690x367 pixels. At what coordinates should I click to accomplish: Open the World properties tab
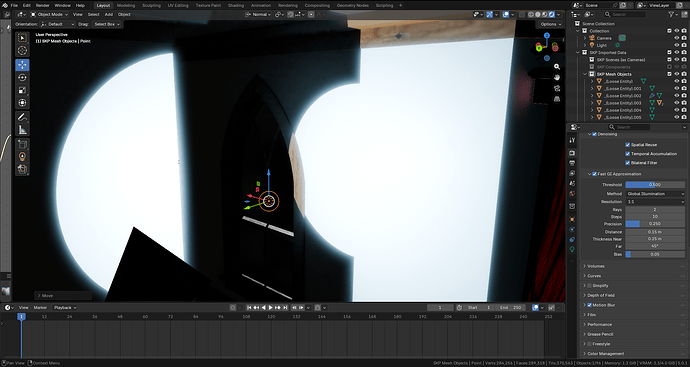pyautogui.click(x=572, y=193)
